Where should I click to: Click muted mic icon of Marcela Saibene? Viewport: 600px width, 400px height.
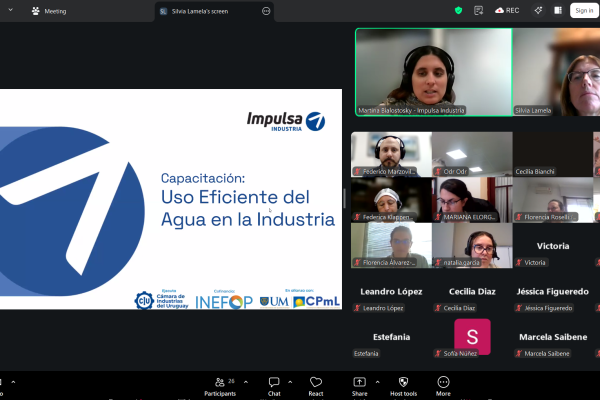click(x=519, y=353)
